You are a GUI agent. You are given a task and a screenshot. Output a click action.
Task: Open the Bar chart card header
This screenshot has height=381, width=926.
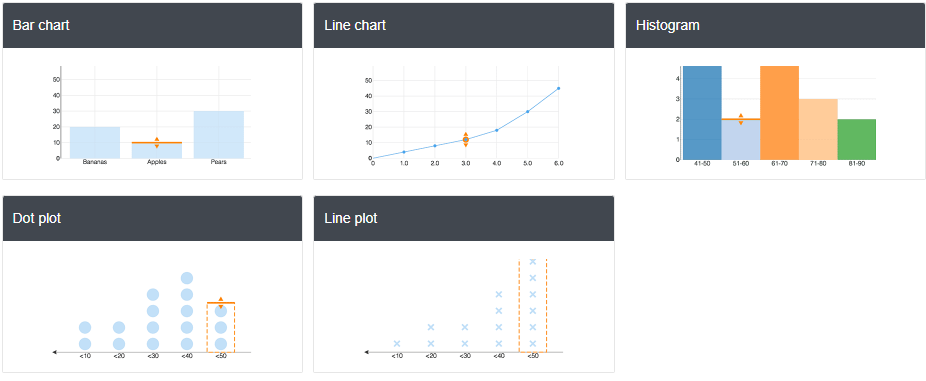click(x=152, y=25)
